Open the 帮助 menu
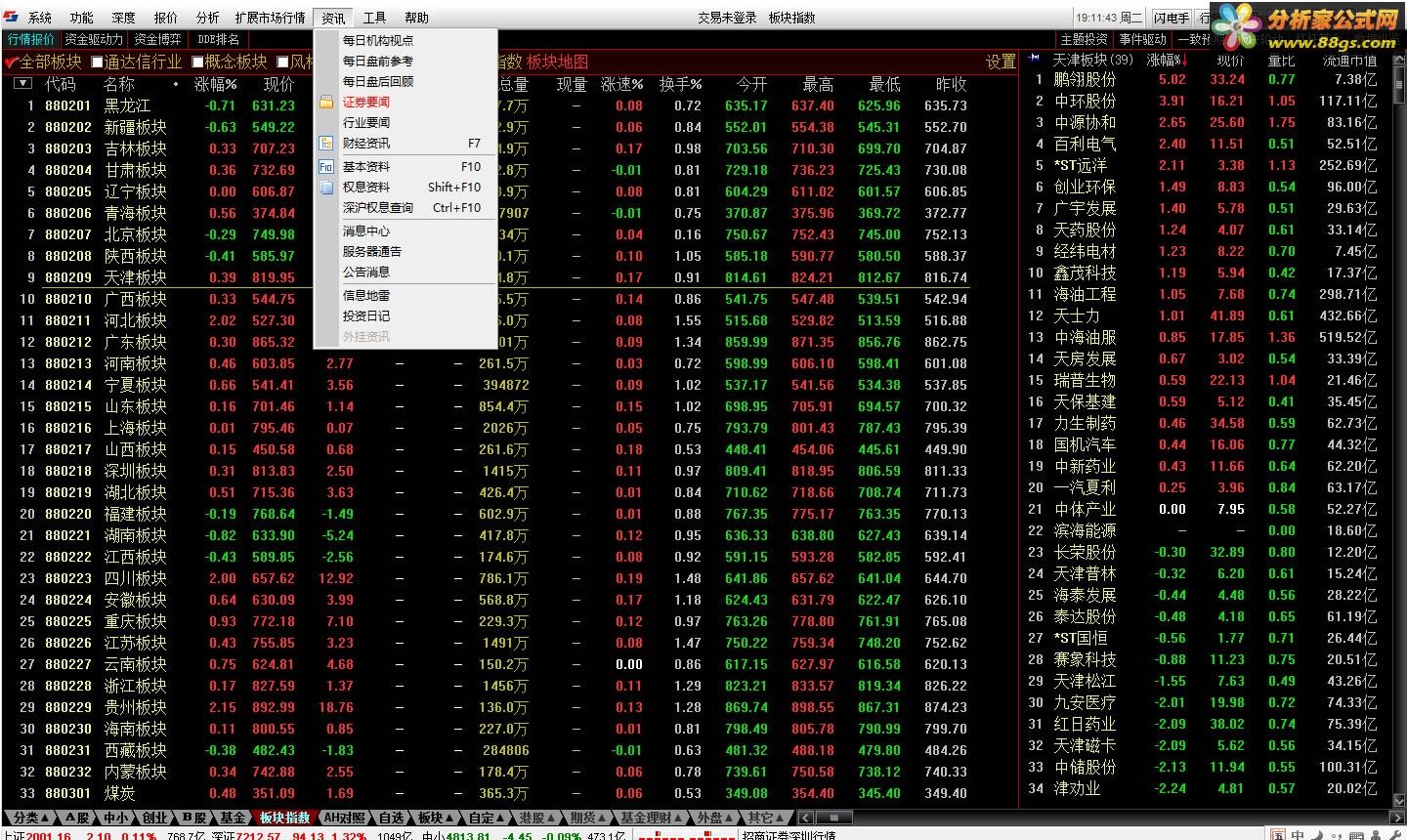The height and width of the screenshot is (840, 1407). (x=417, y=18)
